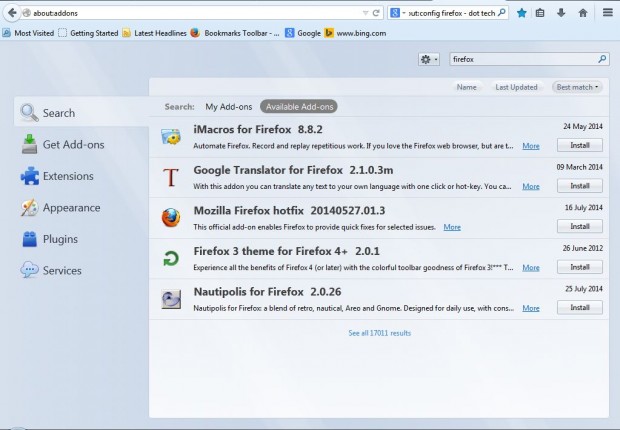Click the iMacros for Firefox 8.8.2 title
Screen dimensions: 620x430
pos(258,129)
